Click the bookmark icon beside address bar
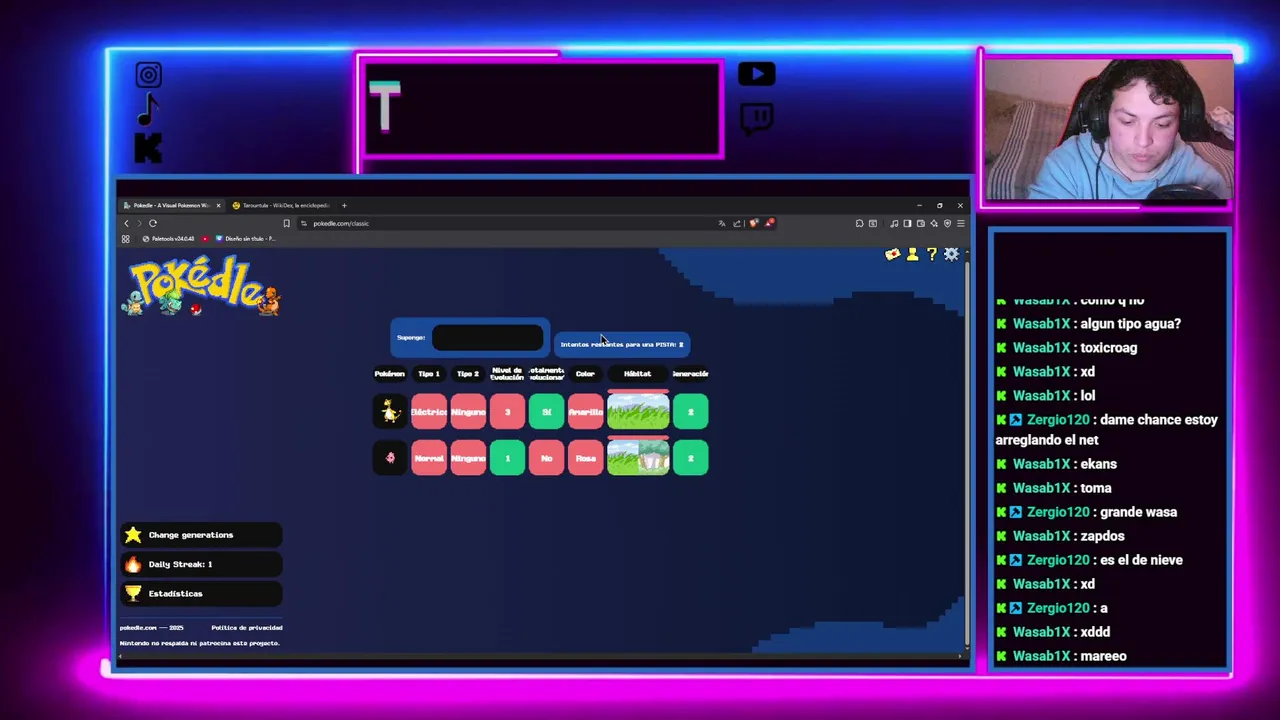This screenshot has width=1280, height=720. (x=287, y=223)
